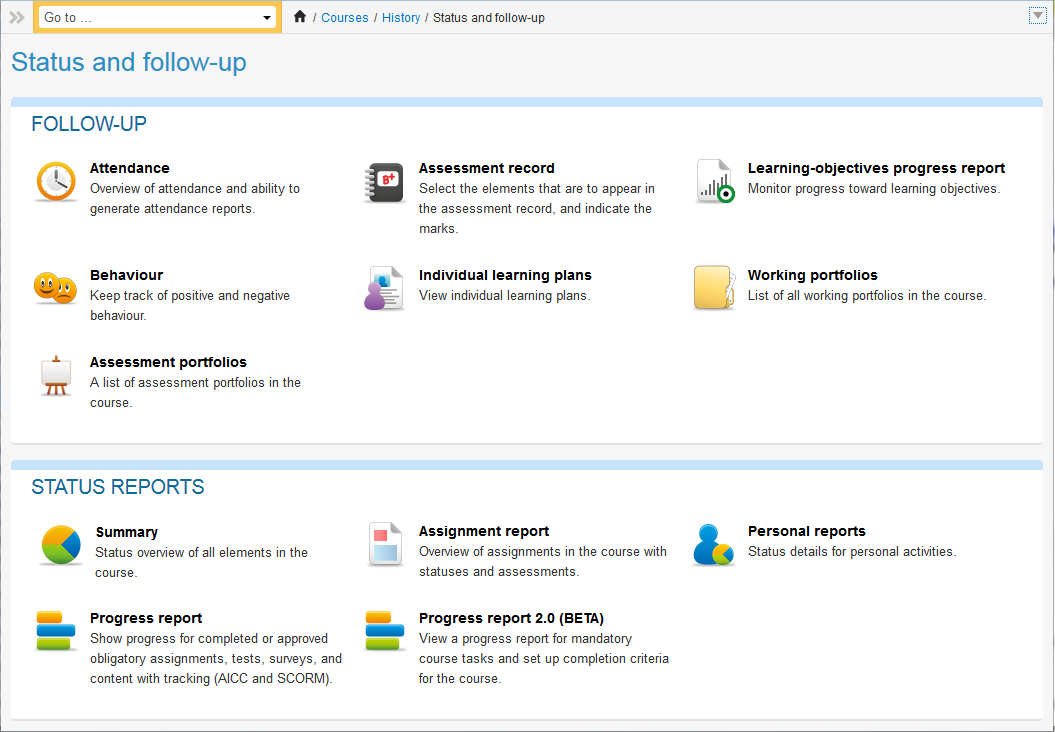The width and height of the screenshot is (1055, 732).
Task: Open Individual learning plans icon
Action: pos(383,289)
